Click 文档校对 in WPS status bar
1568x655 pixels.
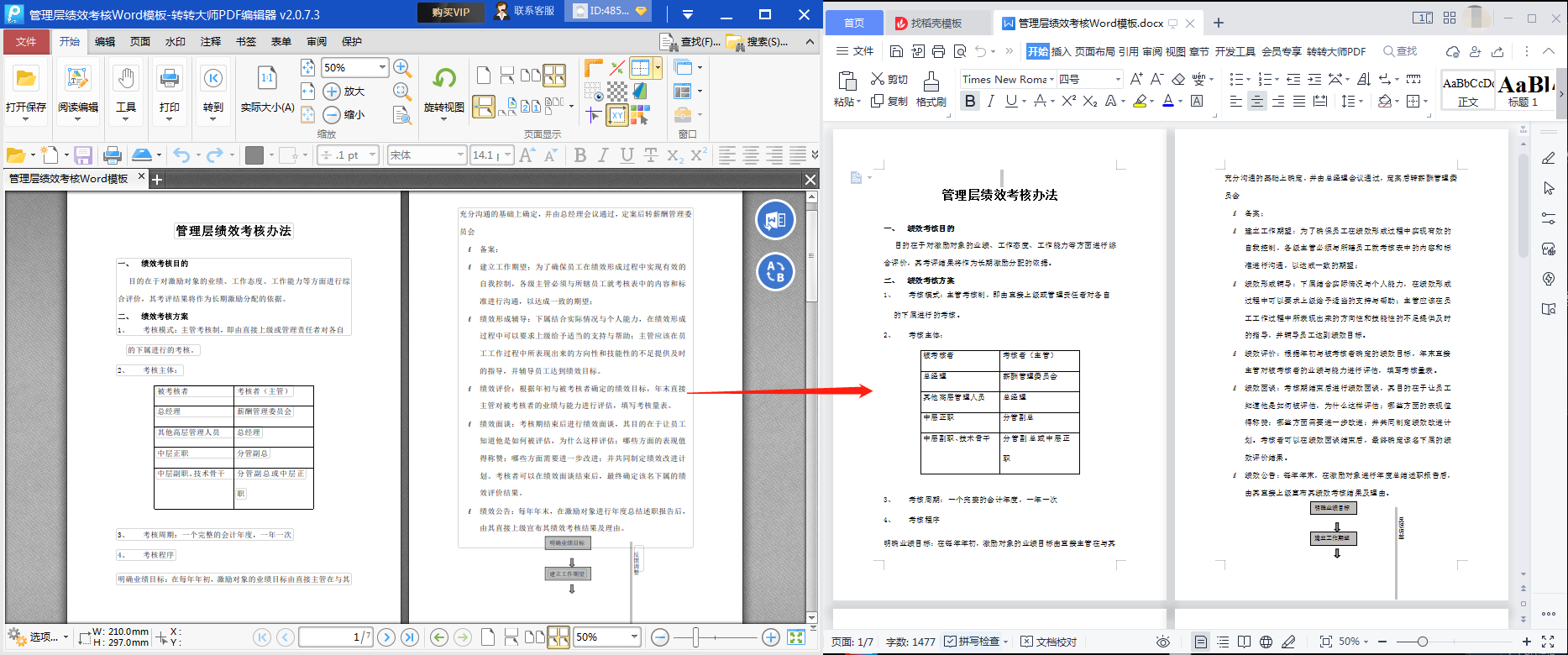click(1049, 642)
